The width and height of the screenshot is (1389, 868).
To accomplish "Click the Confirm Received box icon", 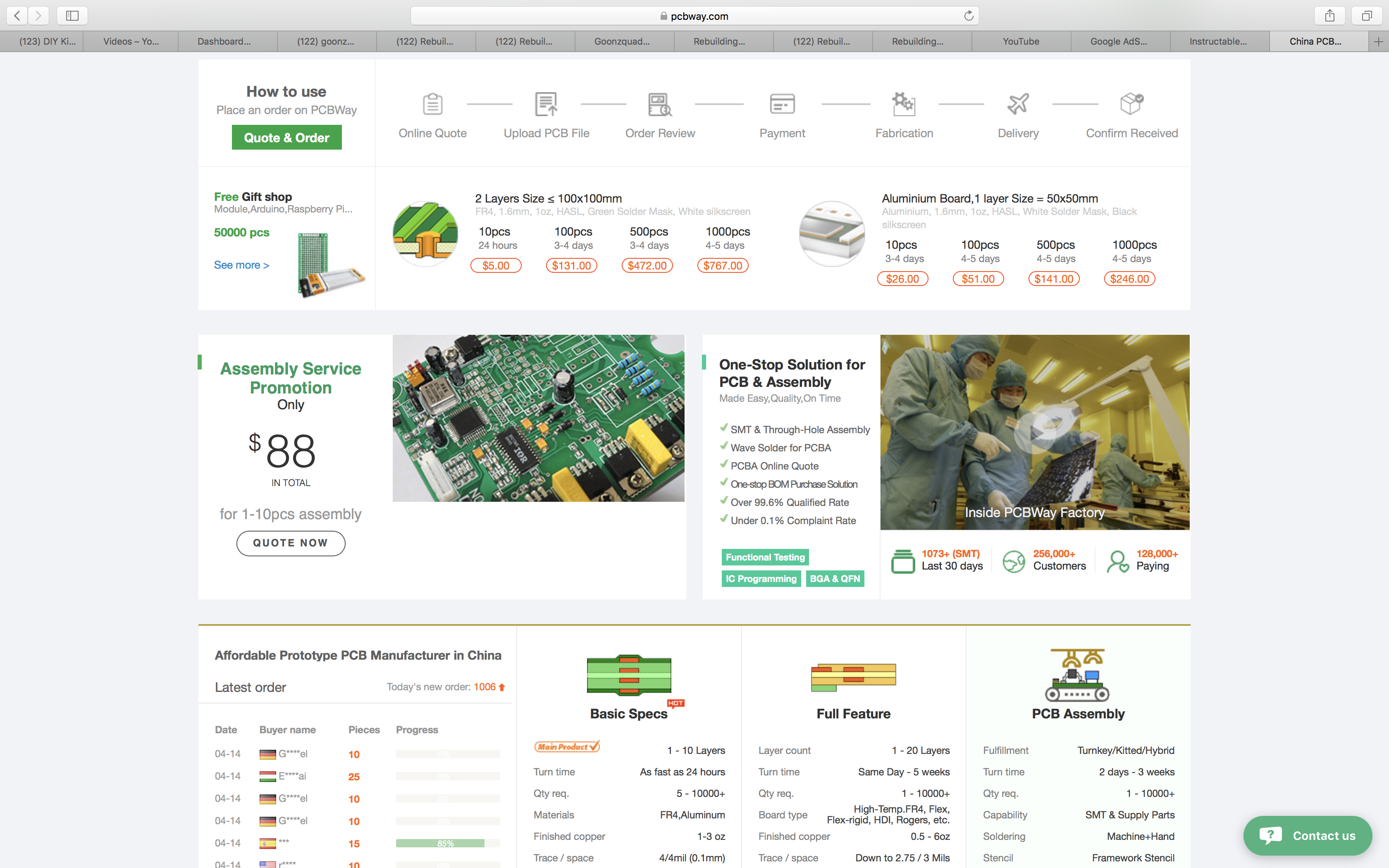I will pyautogui.click(x=1132, y=104).
